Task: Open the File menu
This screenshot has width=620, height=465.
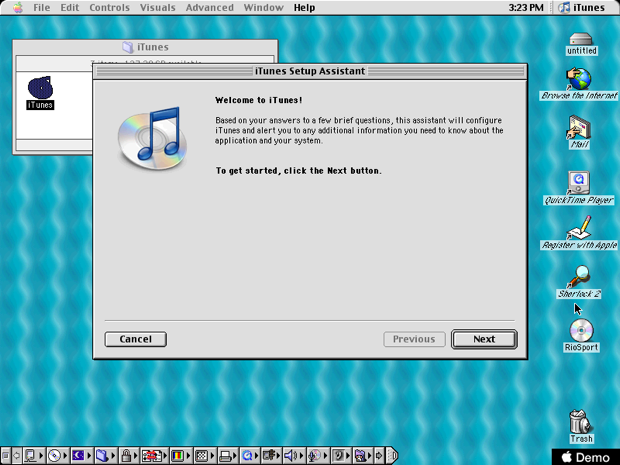Action: (42, 8)
